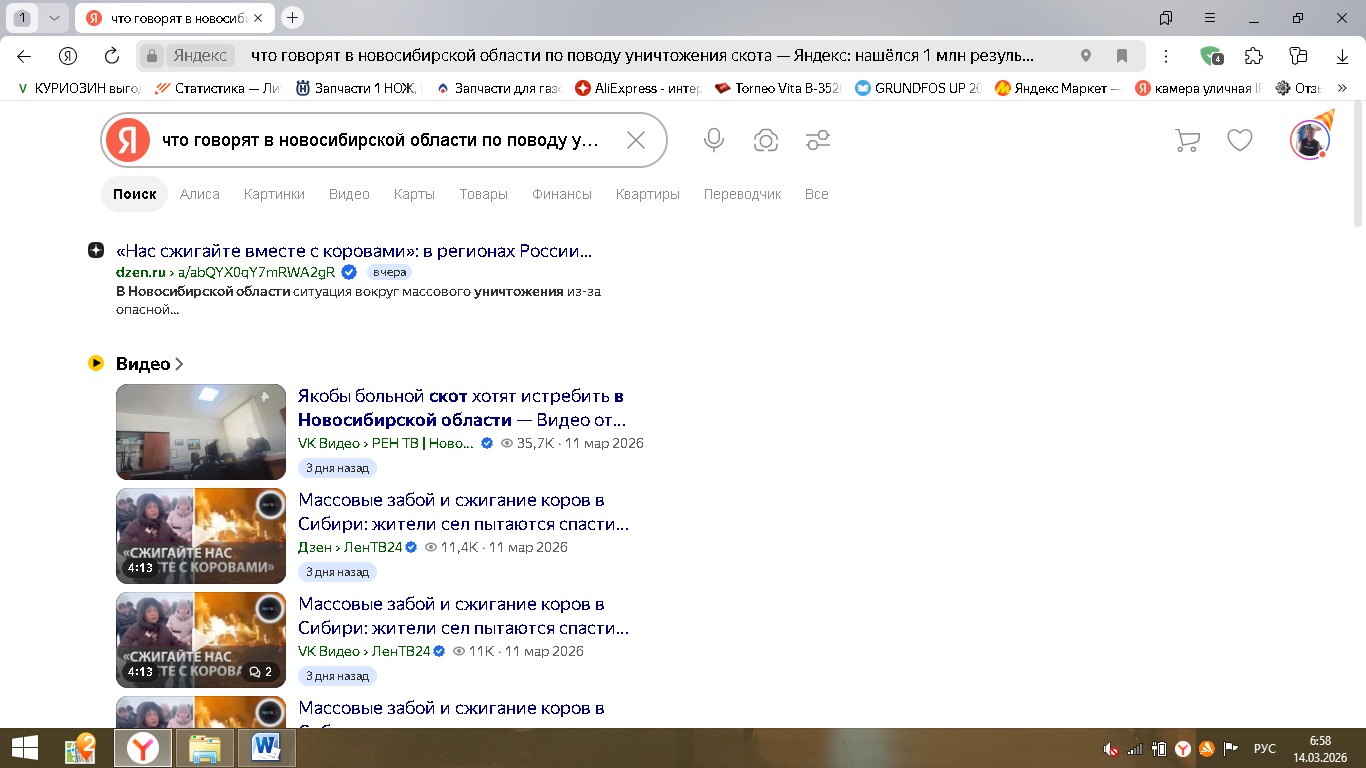Switch to the Видео tab

tap(349, 194)
